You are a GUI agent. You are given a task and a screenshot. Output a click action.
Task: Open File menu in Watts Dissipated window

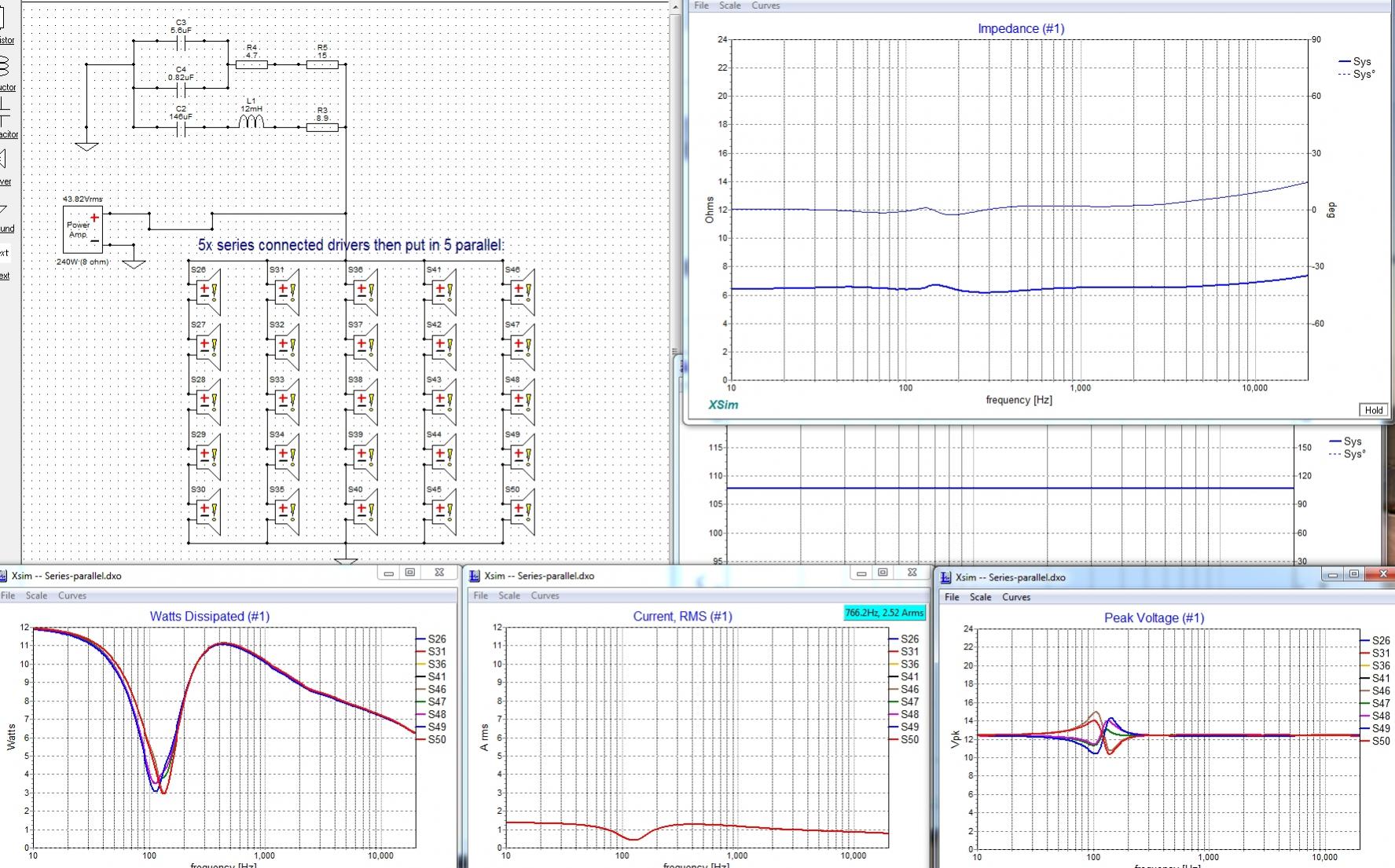[8, 595]
